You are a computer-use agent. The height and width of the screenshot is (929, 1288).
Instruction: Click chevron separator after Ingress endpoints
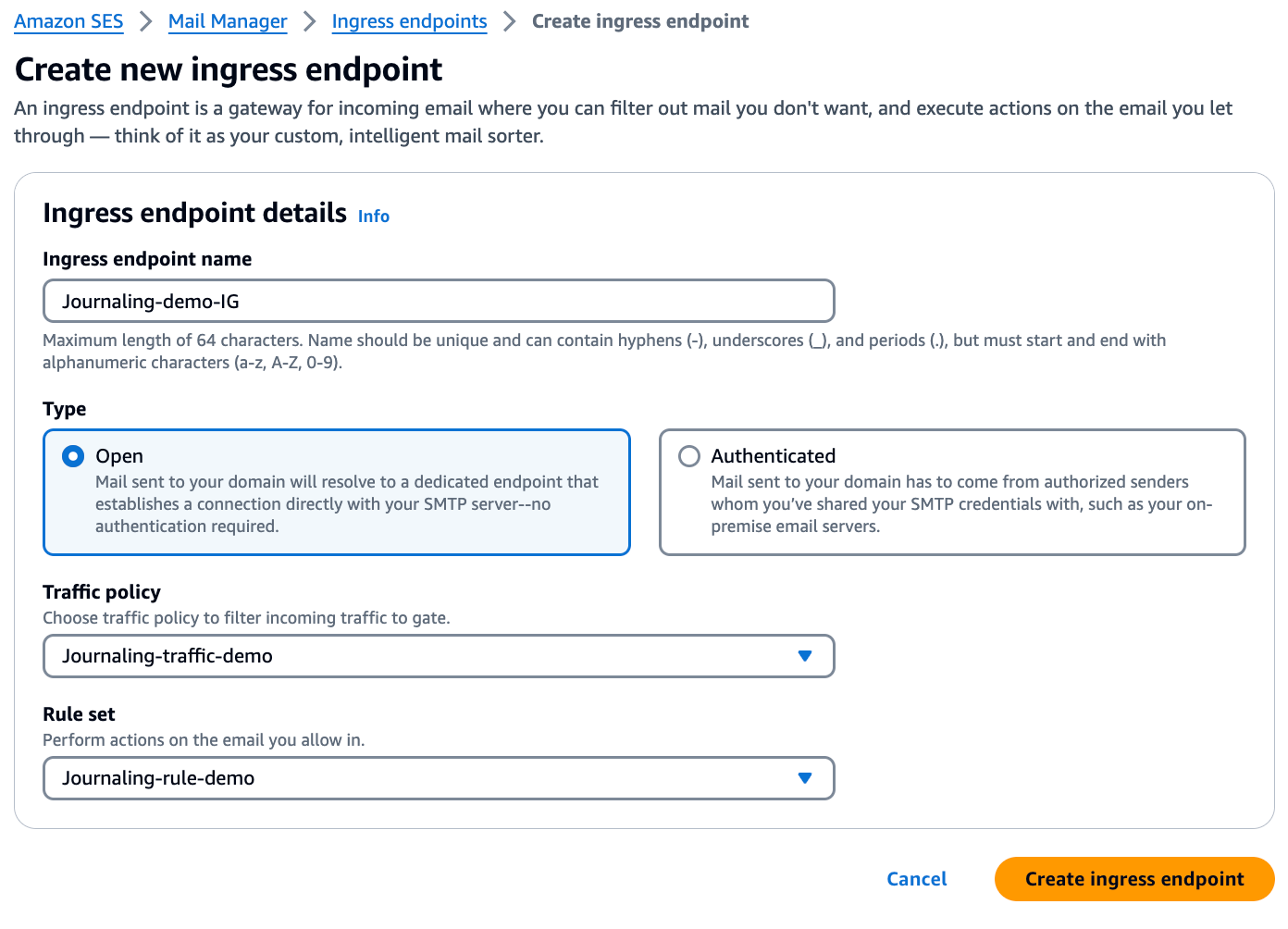pyautogui.click(x=509, y=21)
